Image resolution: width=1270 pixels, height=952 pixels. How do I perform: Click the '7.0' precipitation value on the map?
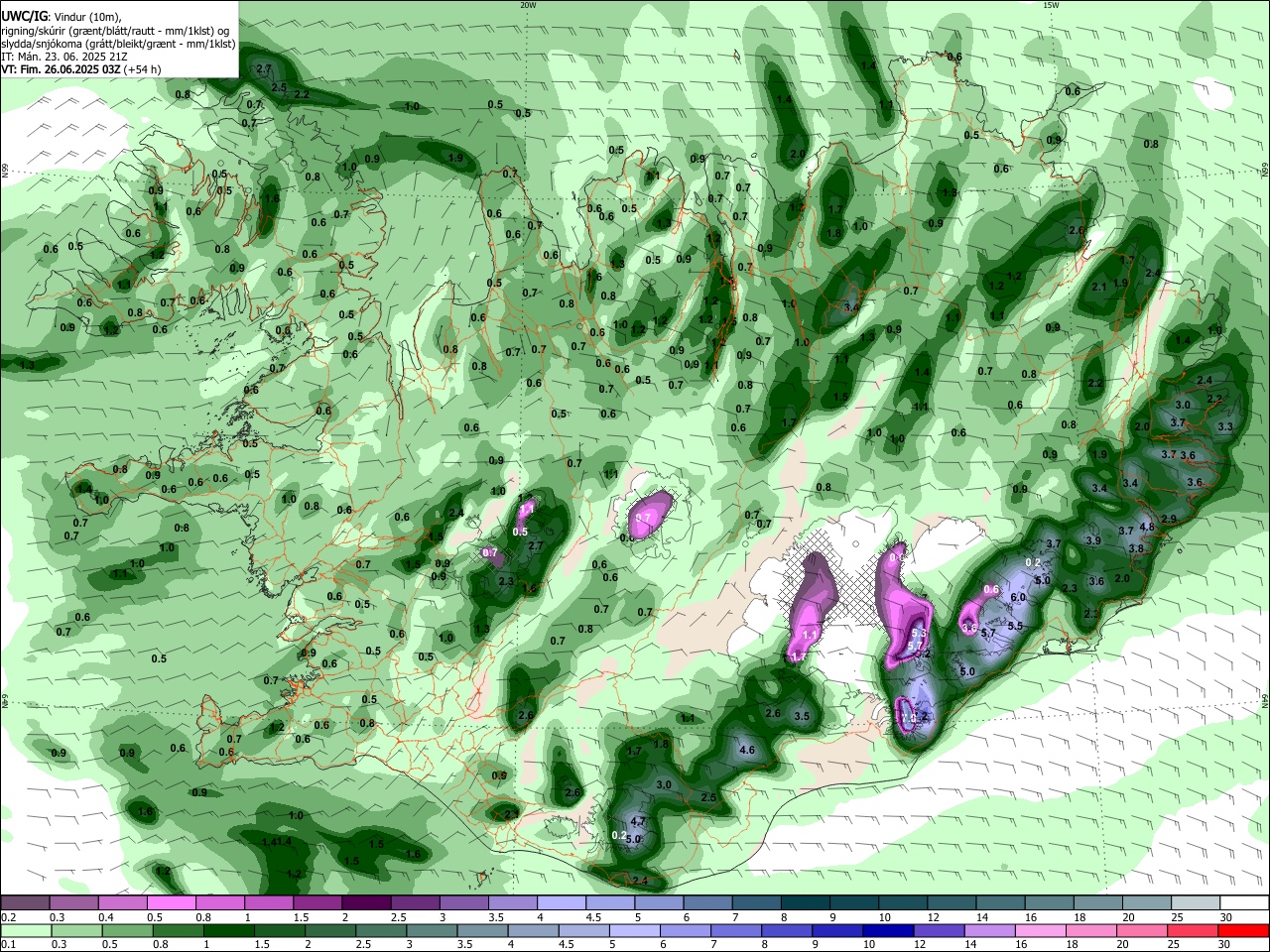click(907, 717)
